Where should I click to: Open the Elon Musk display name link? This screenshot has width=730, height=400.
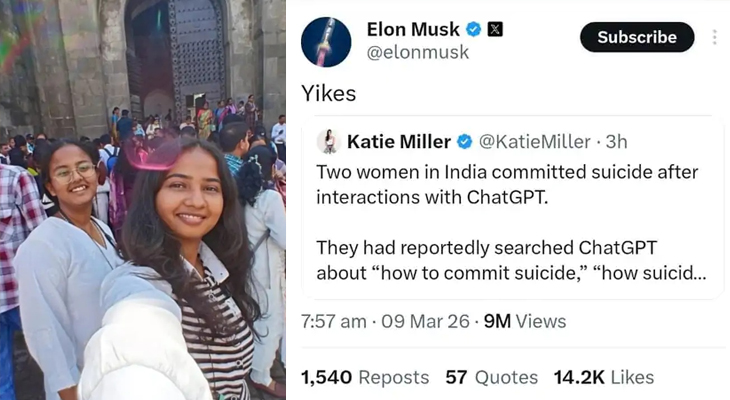click(x=413, y=29)
